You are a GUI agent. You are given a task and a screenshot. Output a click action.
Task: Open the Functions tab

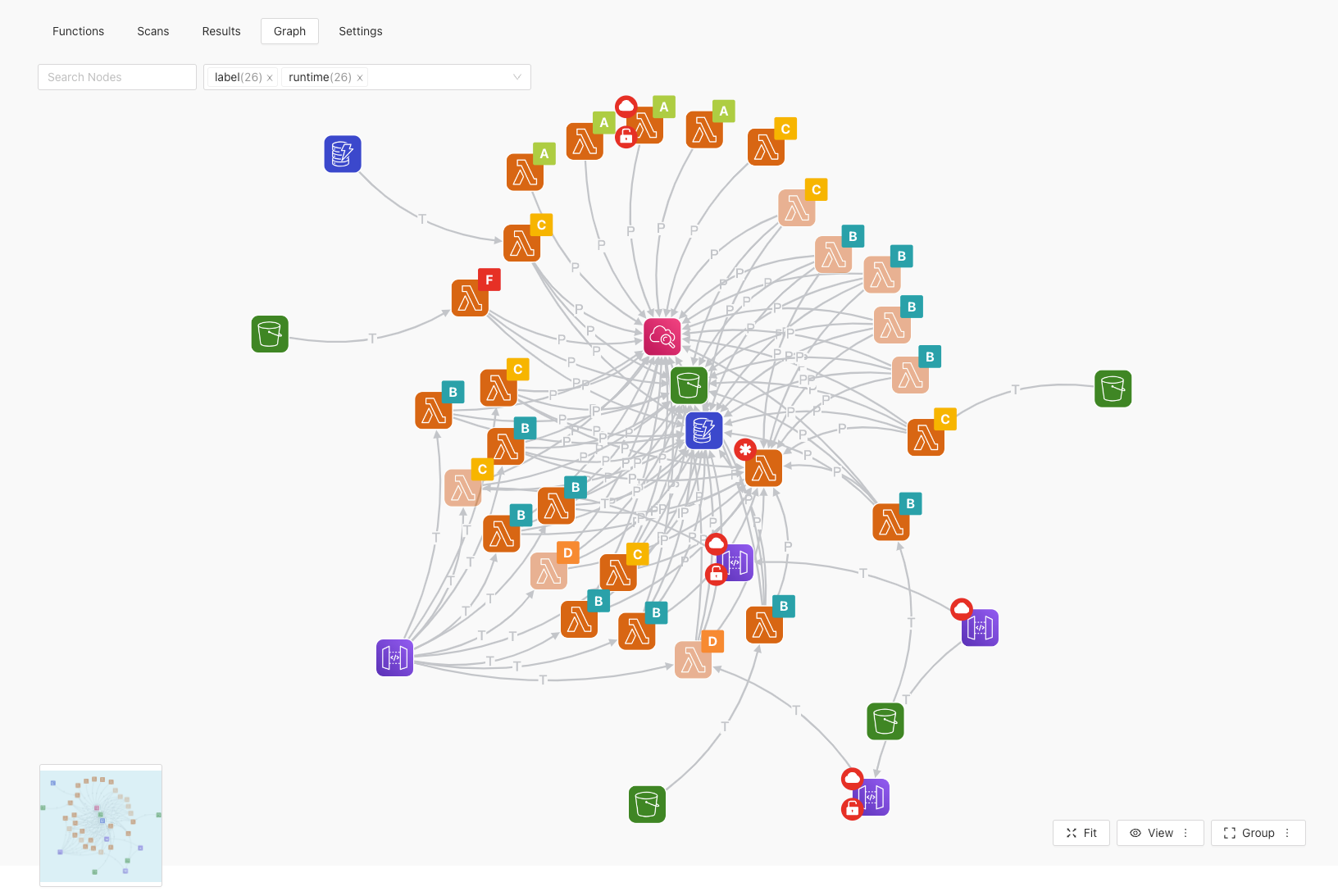(x=78, y=31)
